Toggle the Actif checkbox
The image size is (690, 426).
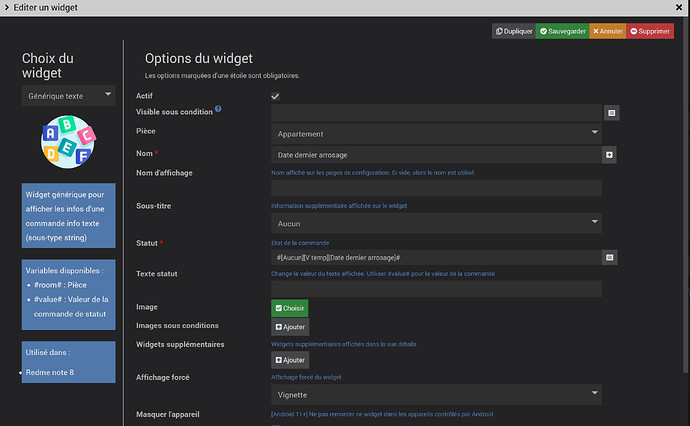pos(275,96)
